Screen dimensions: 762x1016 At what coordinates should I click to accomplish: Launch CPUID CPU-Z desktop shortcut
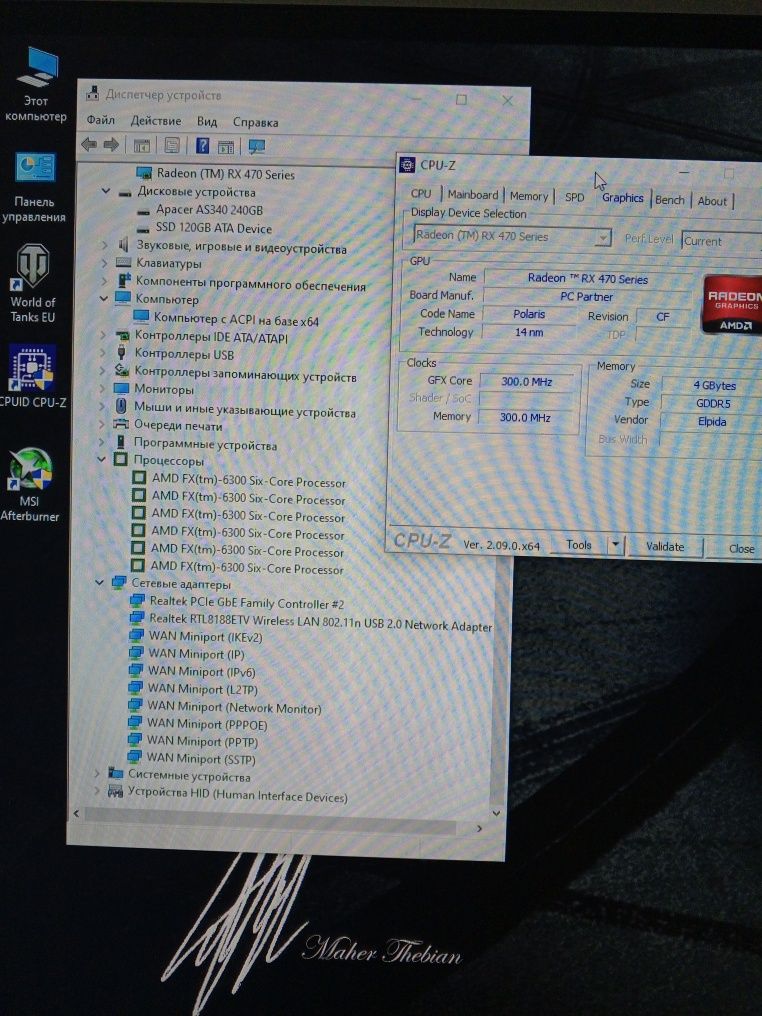click(32, 377)
